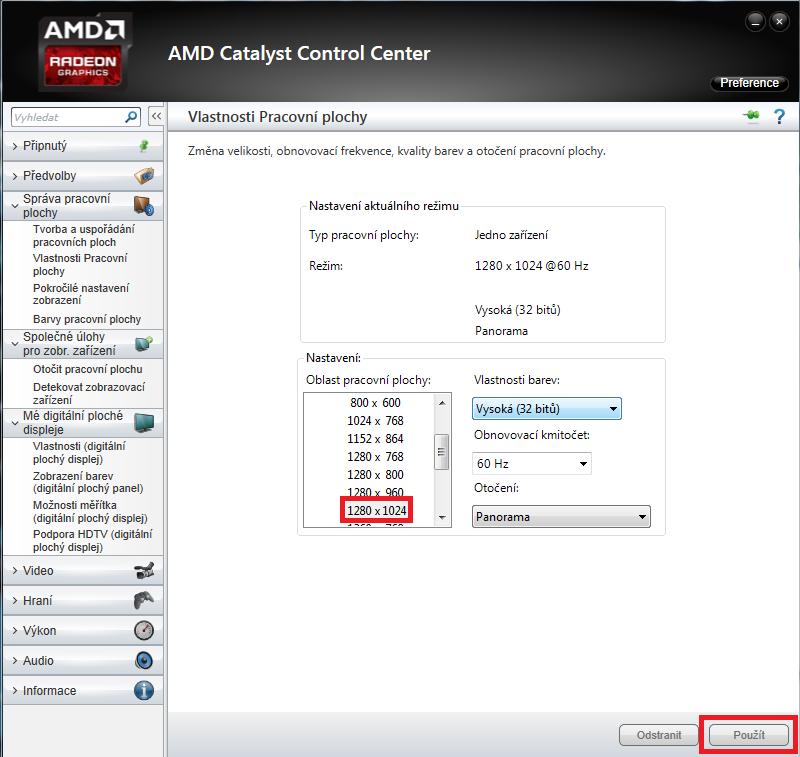Select resolution 1280 x 1024
This screenshot has width=800, height=757.
tap(377, 511)
